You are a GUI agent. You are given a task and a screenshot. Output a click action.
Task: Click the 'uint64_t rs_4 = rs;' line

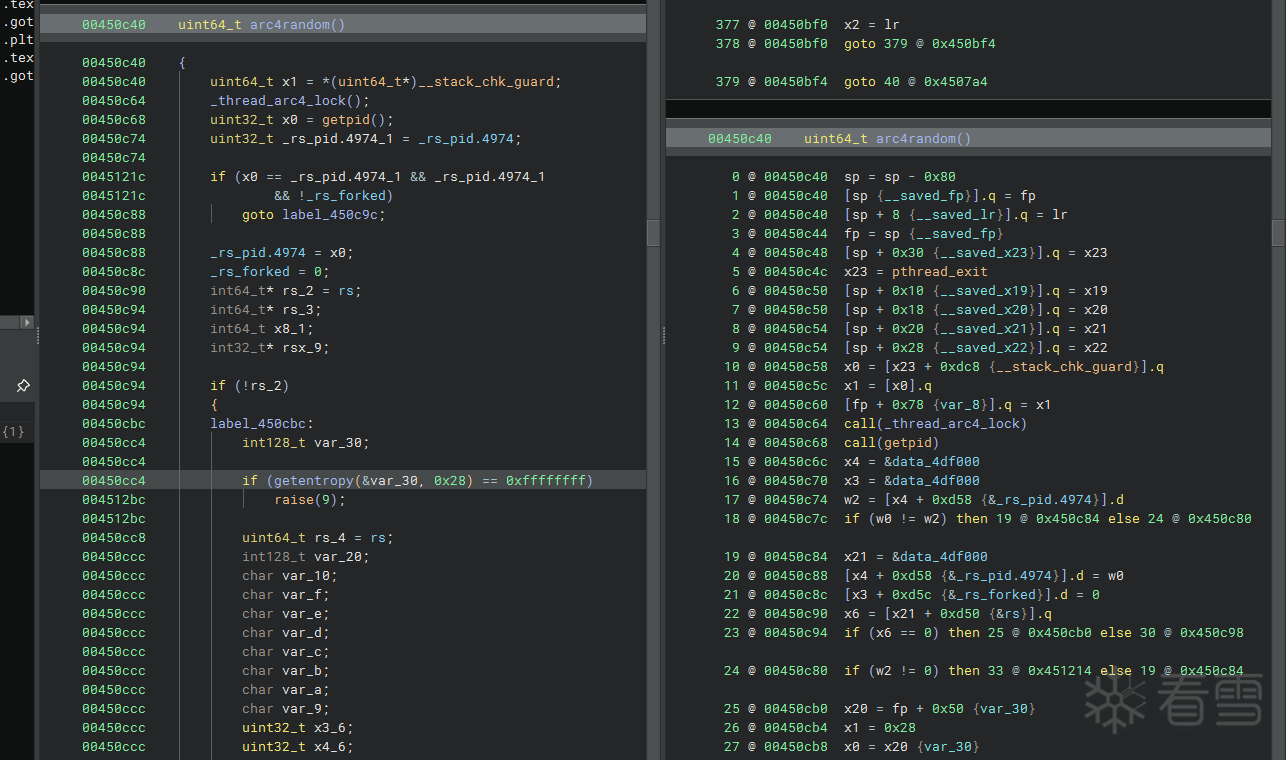point(318,538)
